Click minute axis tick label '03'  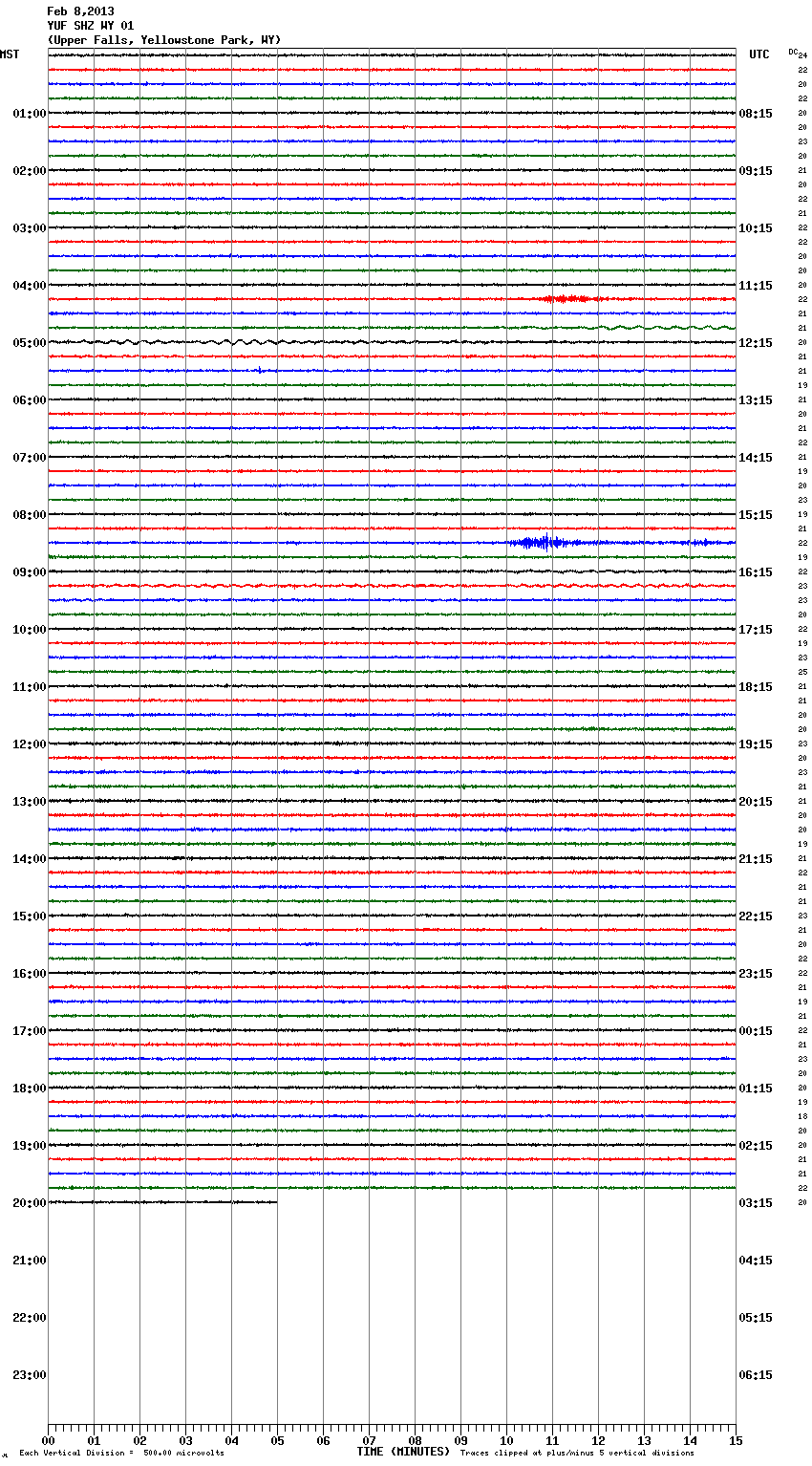tap(185, 1441)
